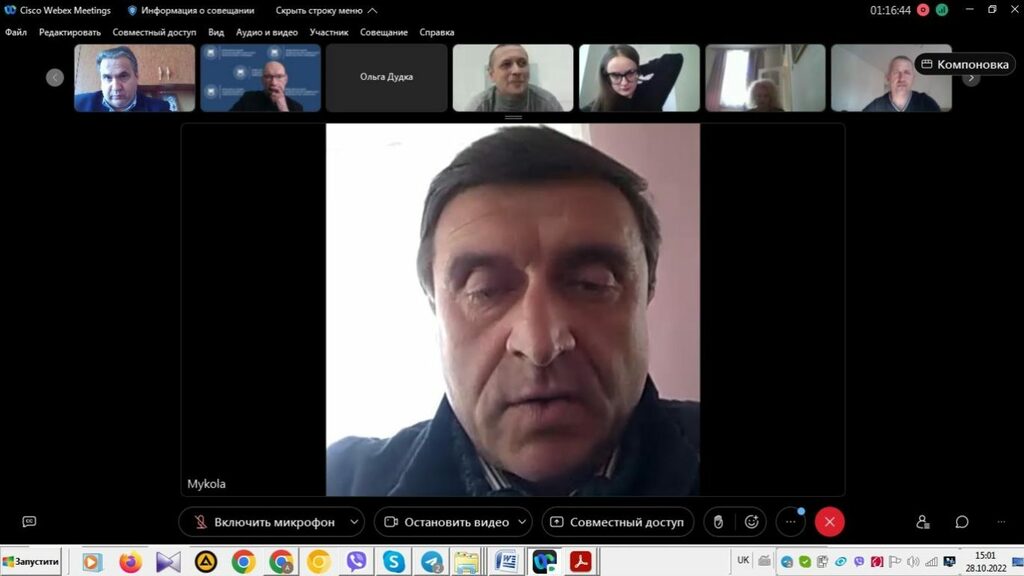Open the chat bubble icon
Viewport: 1024px width, 576px height.
click(x=962, y=522)
